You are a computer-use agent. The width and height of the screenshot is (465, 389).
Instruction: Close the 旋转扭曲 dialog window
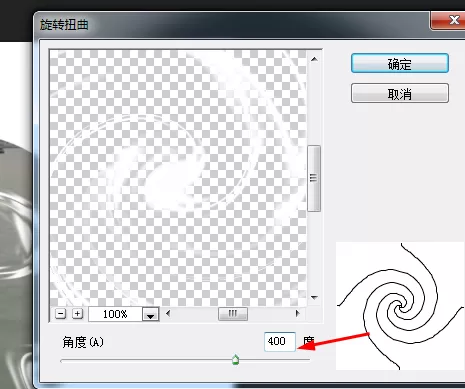[450, 20]
